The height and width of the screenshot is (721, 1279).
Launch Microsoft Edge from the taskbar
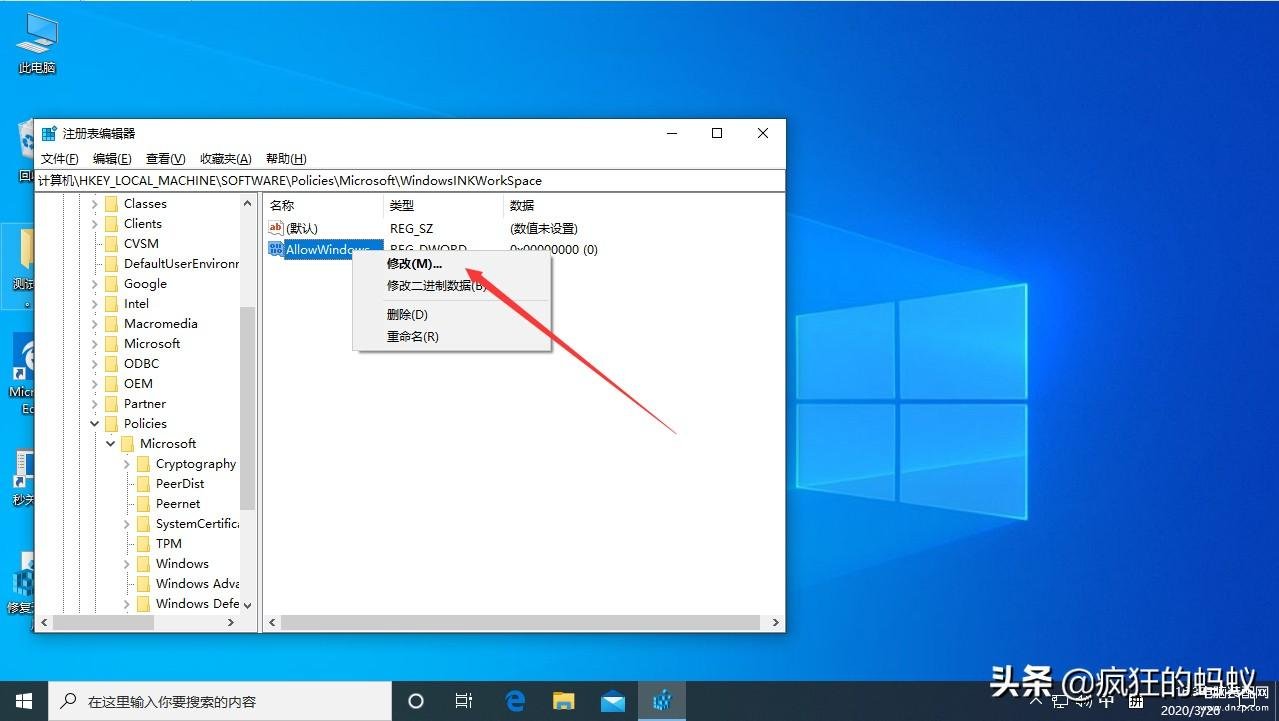click(x=515, y=701)
